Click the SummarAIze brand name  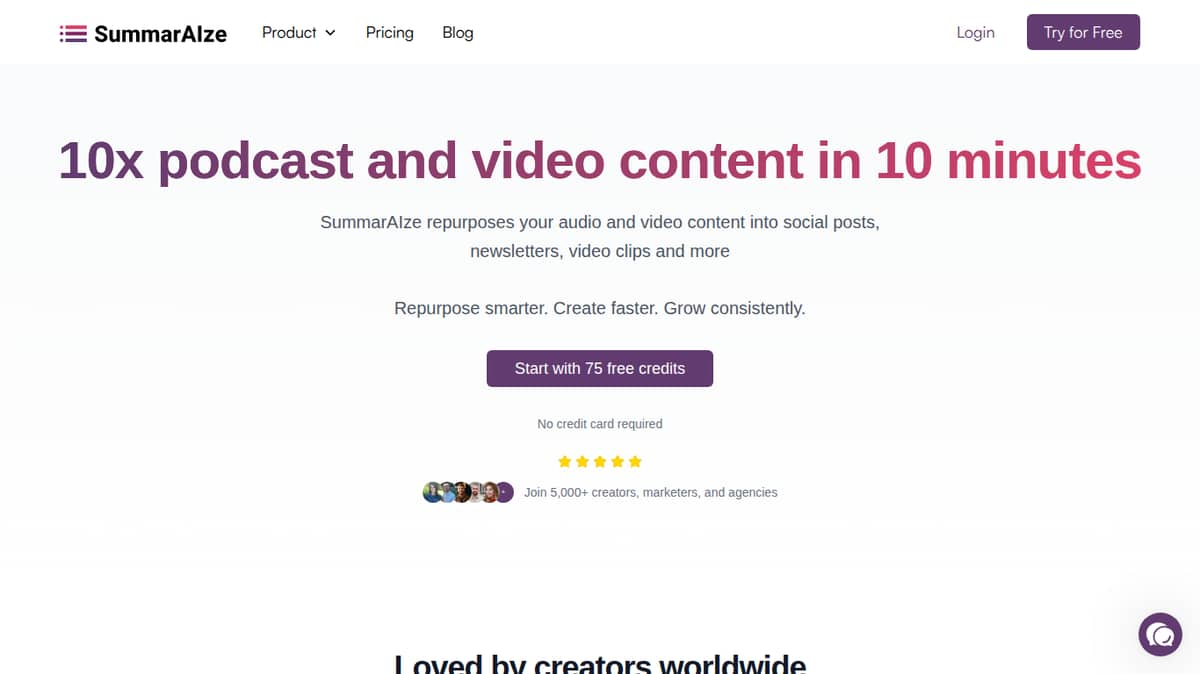[x=160, y=34]
